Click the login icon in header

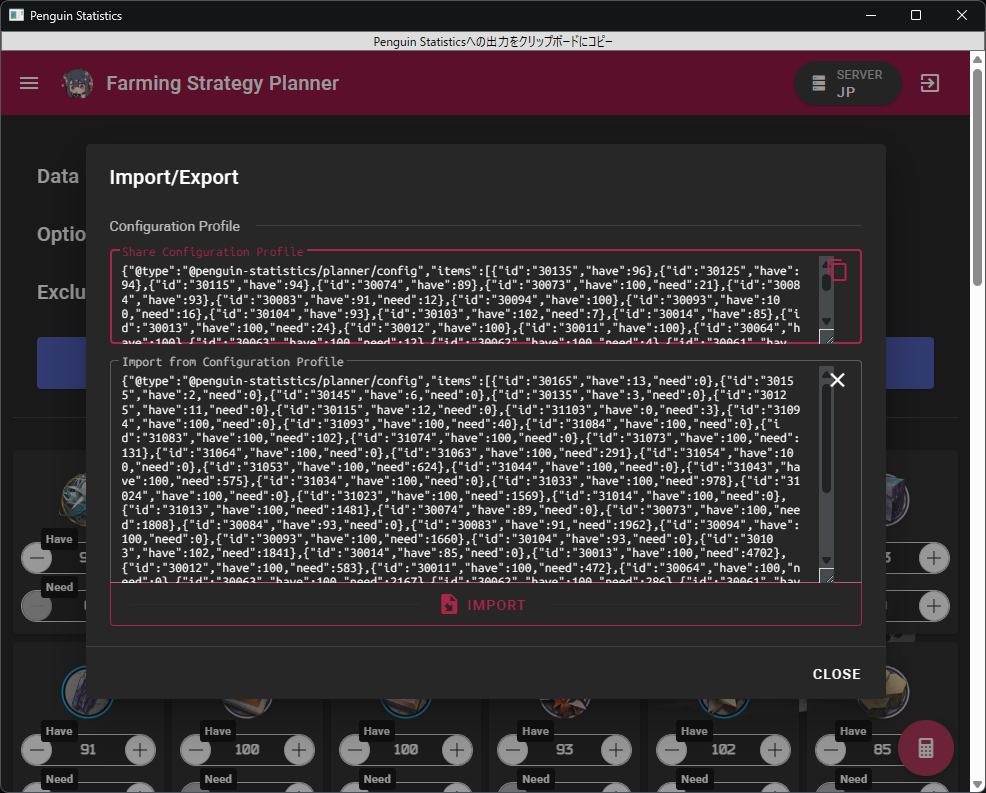(x=929, y=83)
